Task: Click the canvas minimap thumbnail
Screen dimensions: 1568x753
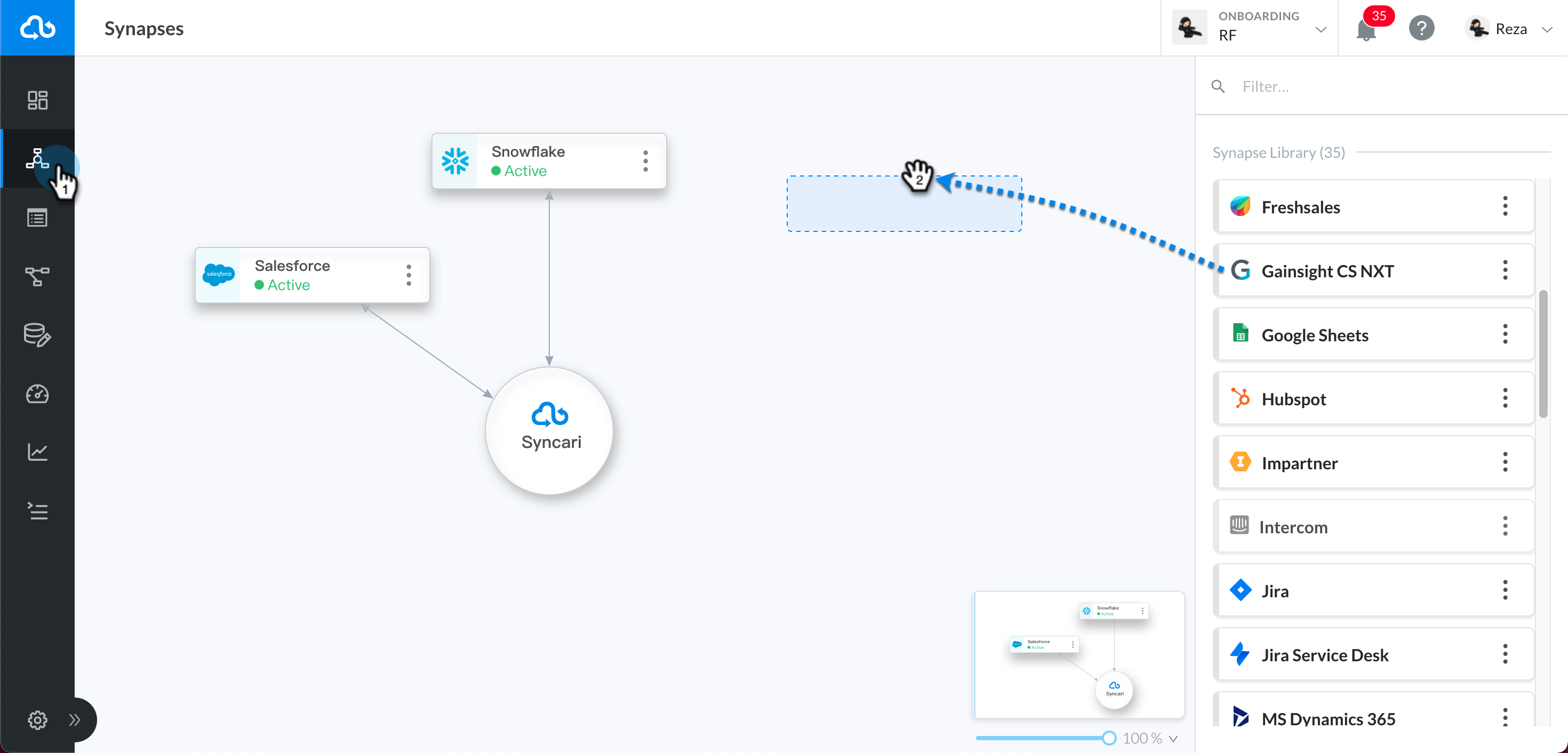Action: click(x=1078, y=655)
